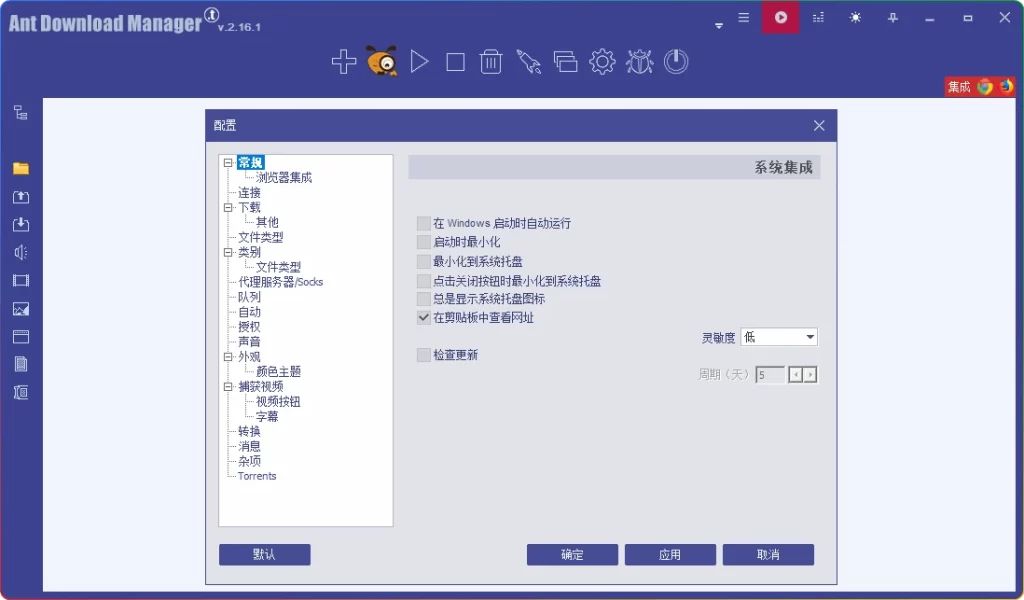This screenshot has height=600, width=1024.
Task: Toggle the 检查更新 checkbox
Action: coord(424,355)
